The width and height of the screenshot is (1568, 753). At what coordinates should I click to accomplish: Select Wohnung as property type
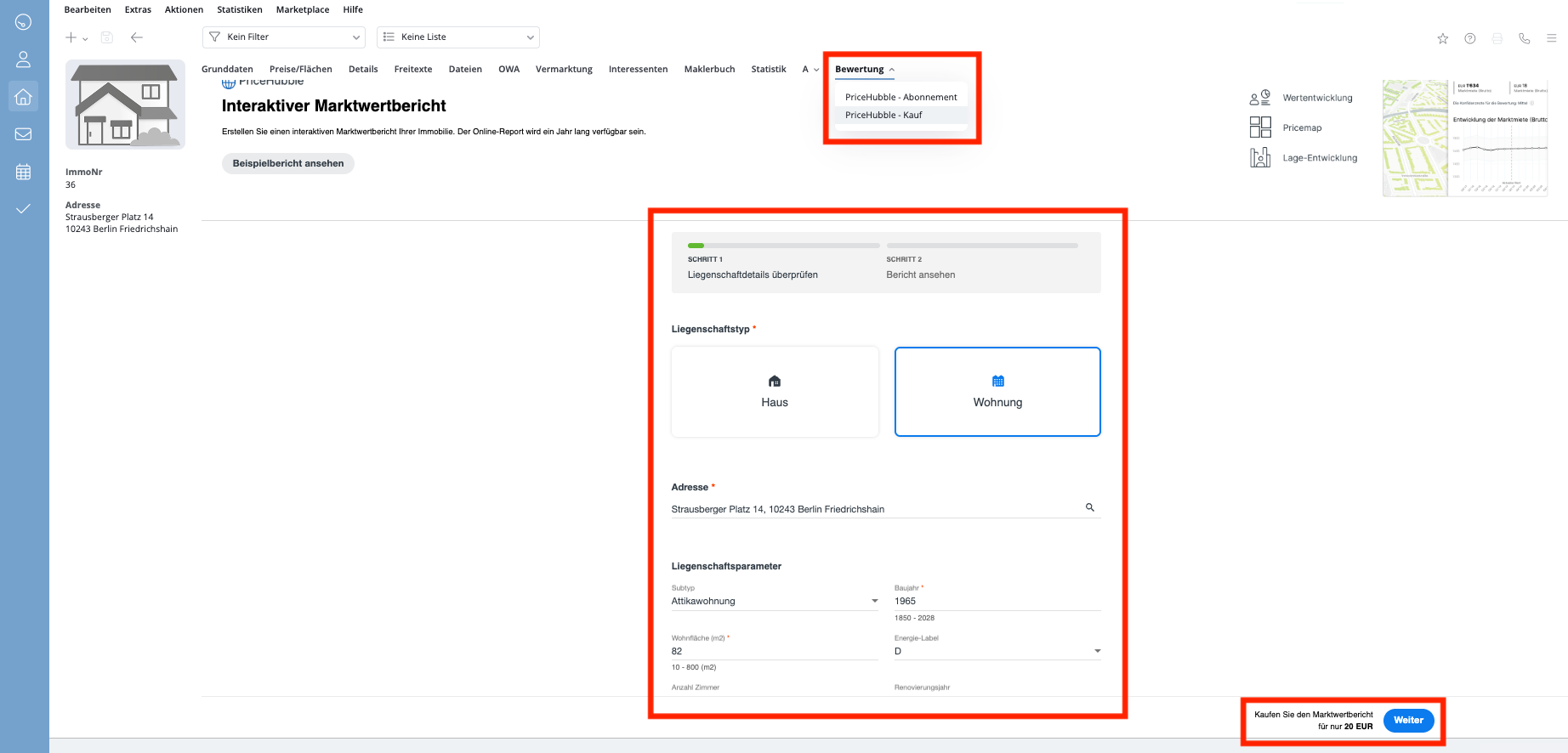pos(997,392)
